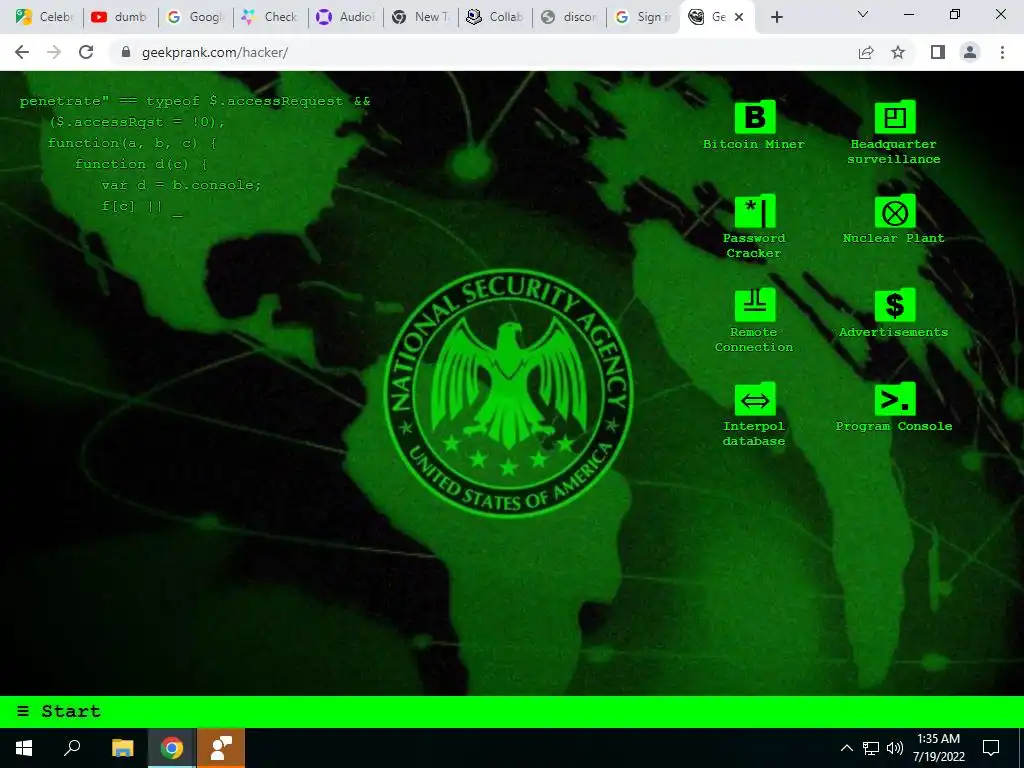The height and width of the screenshot is (768, 1024).
Task: Switch to the YouTube dumb tab
Action: click(119, 17)
